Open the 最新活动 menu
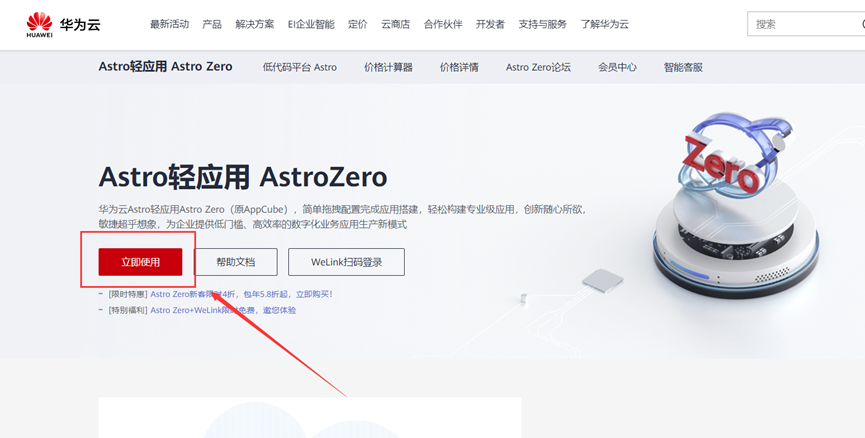Image resolution: width=865 pixels, height=438 pixels. point(169,24)
